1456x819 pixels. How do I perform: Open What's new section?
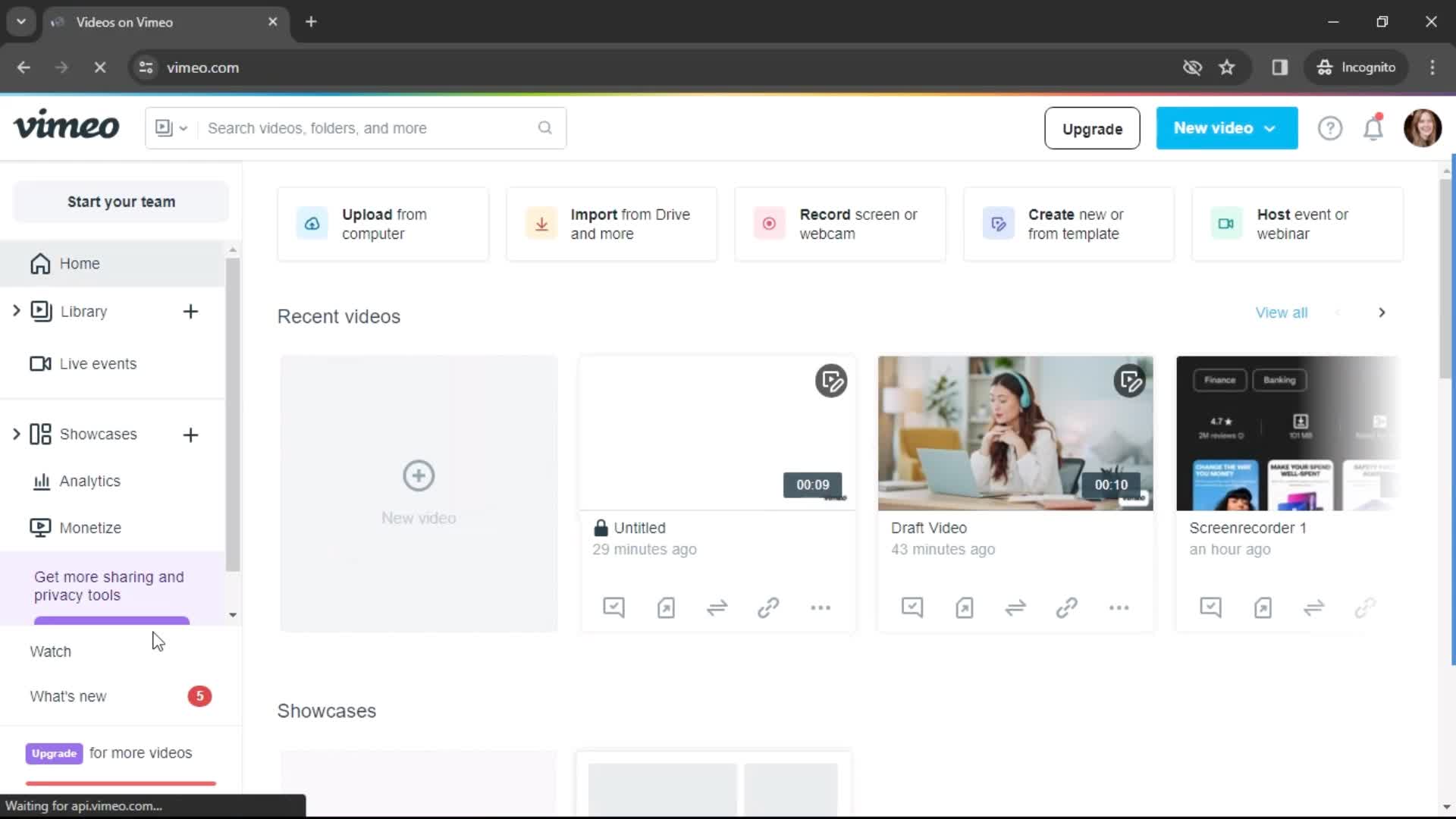67,696
